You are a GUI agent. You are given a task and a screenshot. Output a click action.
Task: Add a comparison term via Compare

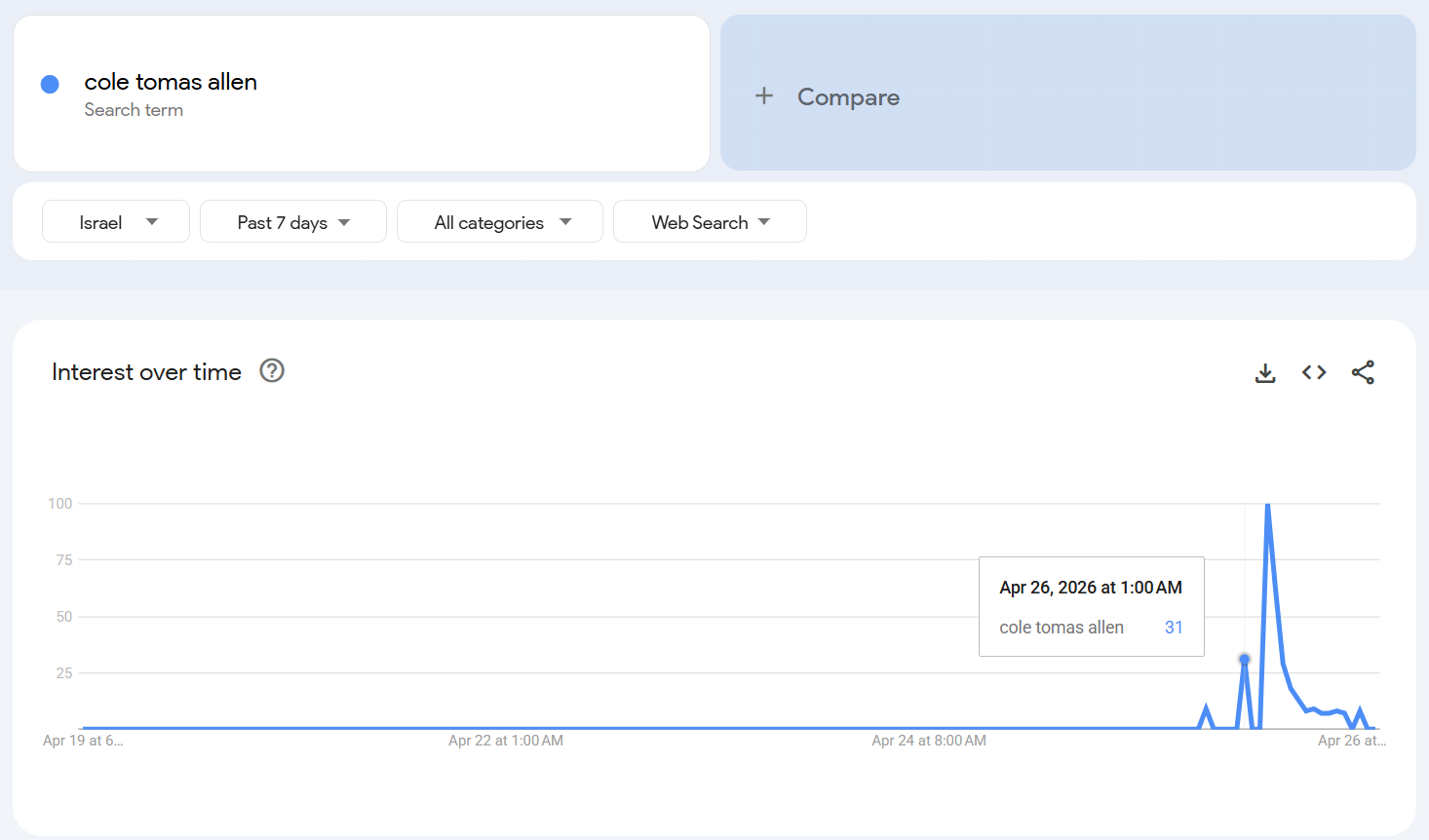pos(1068,94)
